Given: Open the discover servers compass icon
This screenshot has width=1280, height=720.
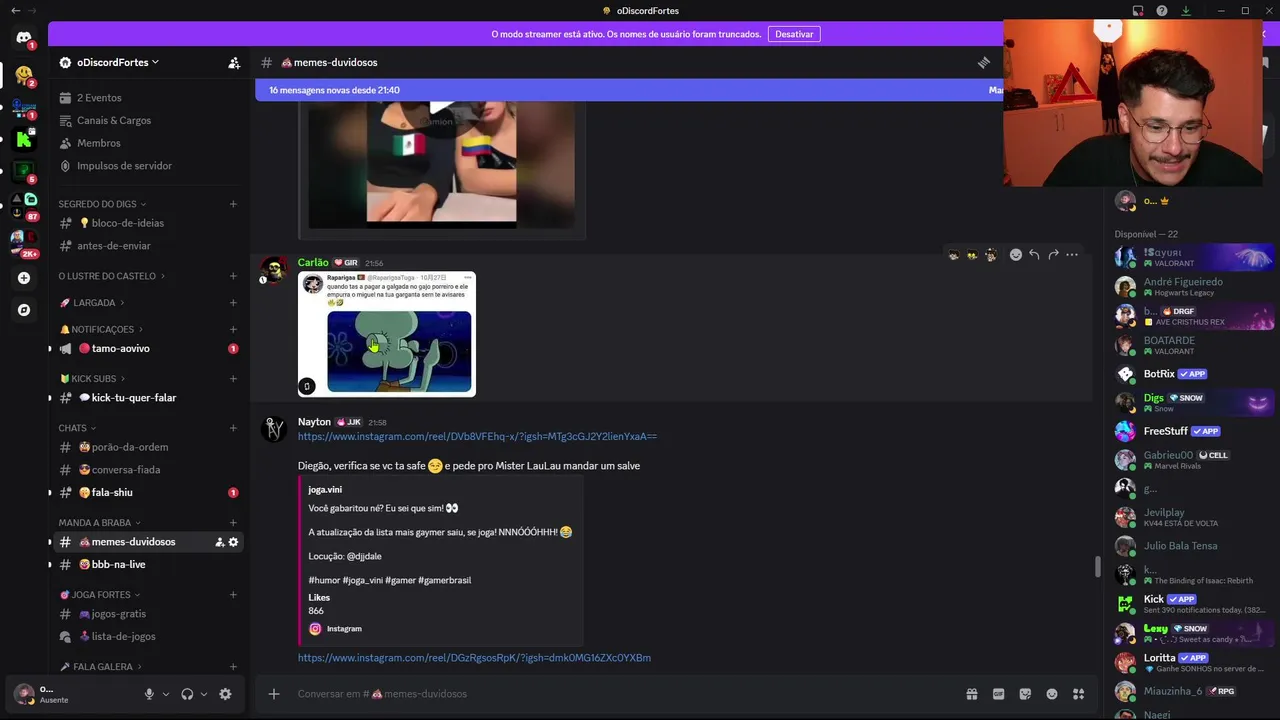Looking at the screenshot, I should tap(24, 310).
